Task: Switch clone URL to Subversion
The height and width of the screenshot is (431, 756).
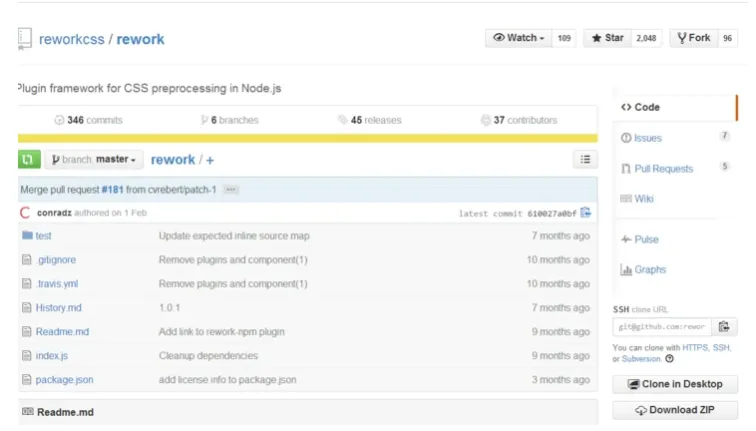Action: 641,359
